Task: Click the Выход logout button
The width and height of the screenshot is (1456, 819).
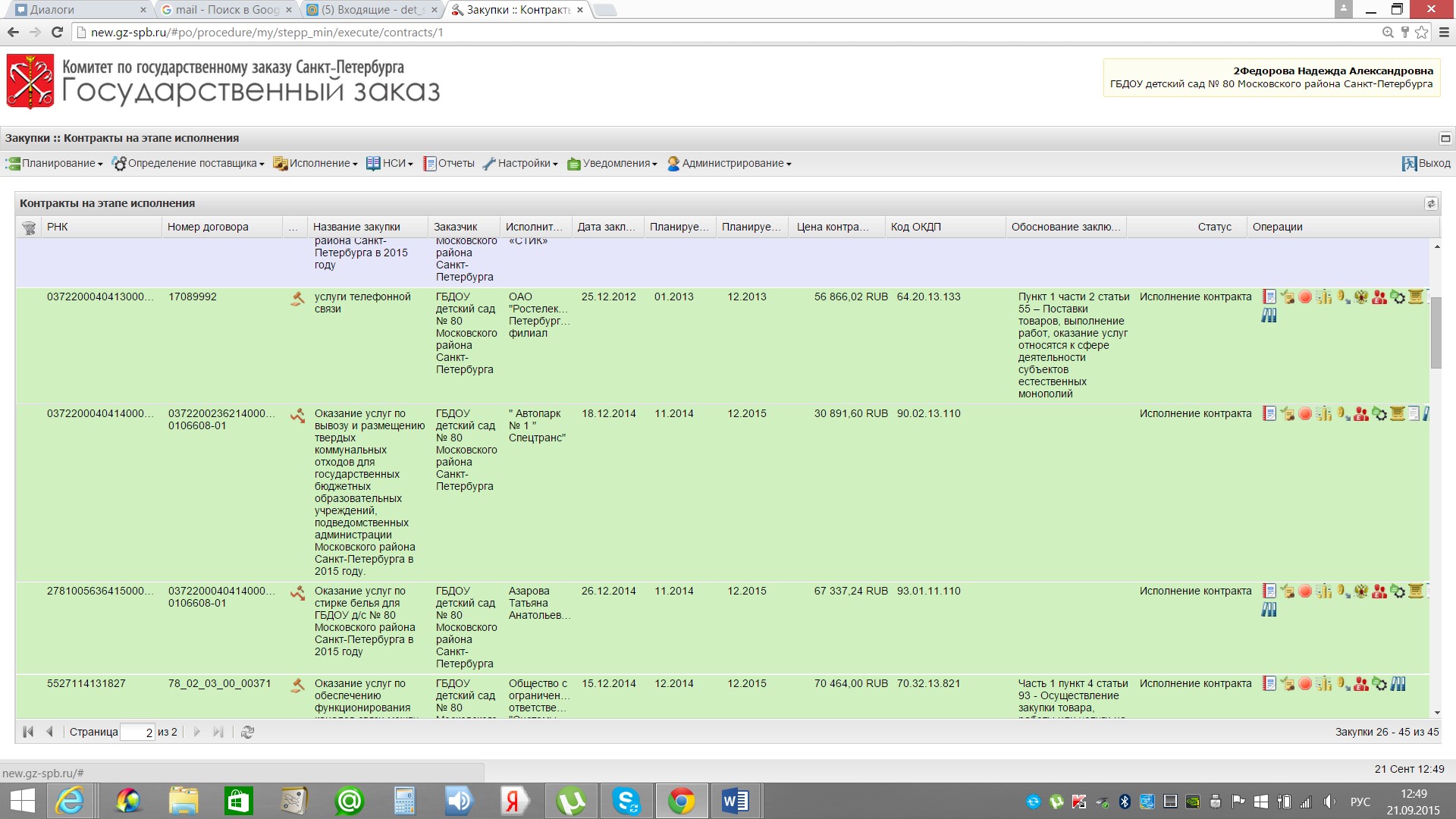Action: pos(1426,164)
